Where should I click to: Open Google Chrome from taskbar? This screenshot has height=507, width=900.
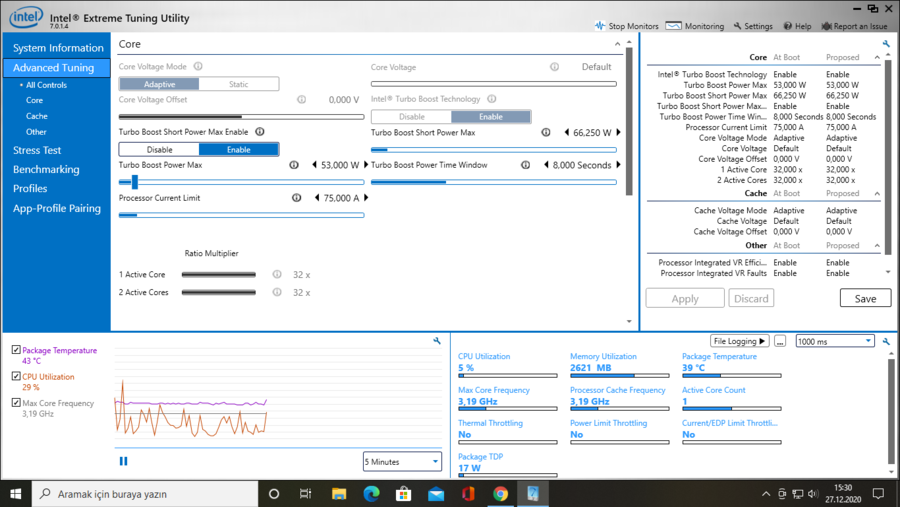point(501,494)
